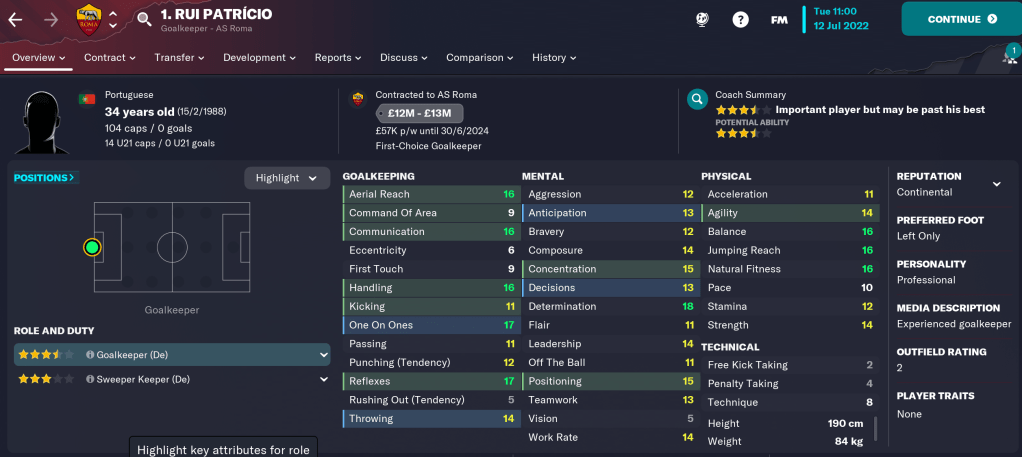Click the AS Roma club badge
Screen dimensions: 1022x457
pos(88,18)
